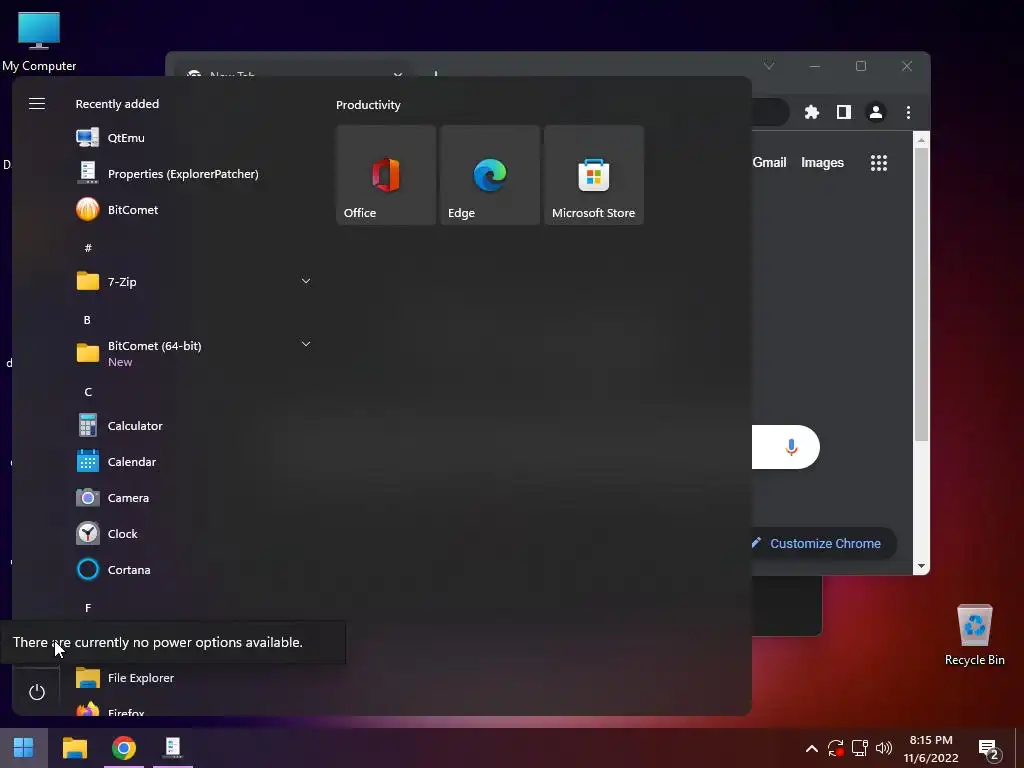
Task: Open the Recycle Bin desktop icon
Action: tap(974, 635)
